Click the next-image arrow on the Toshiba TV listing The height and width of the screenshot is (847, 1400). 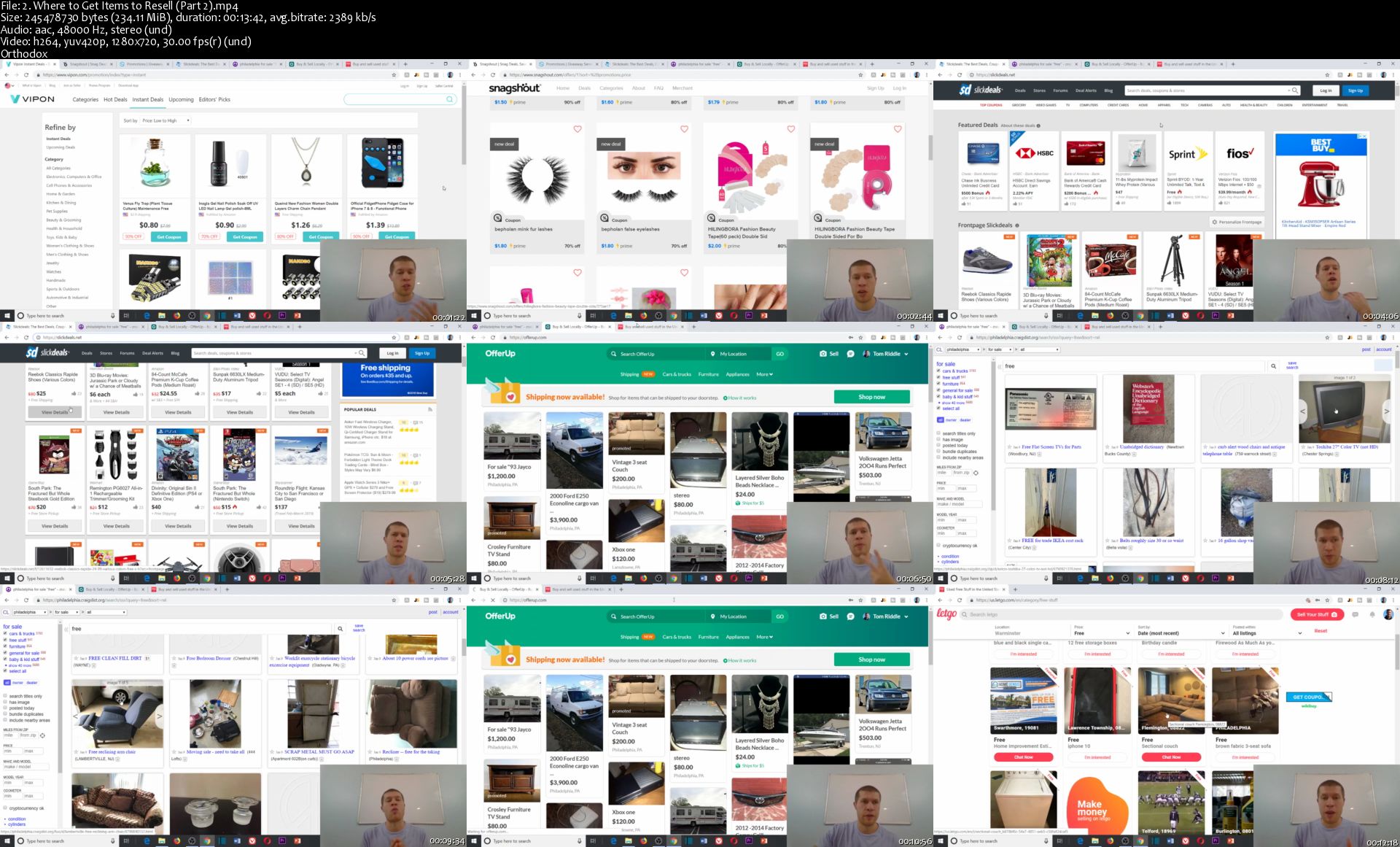(x=1386, y=411)
